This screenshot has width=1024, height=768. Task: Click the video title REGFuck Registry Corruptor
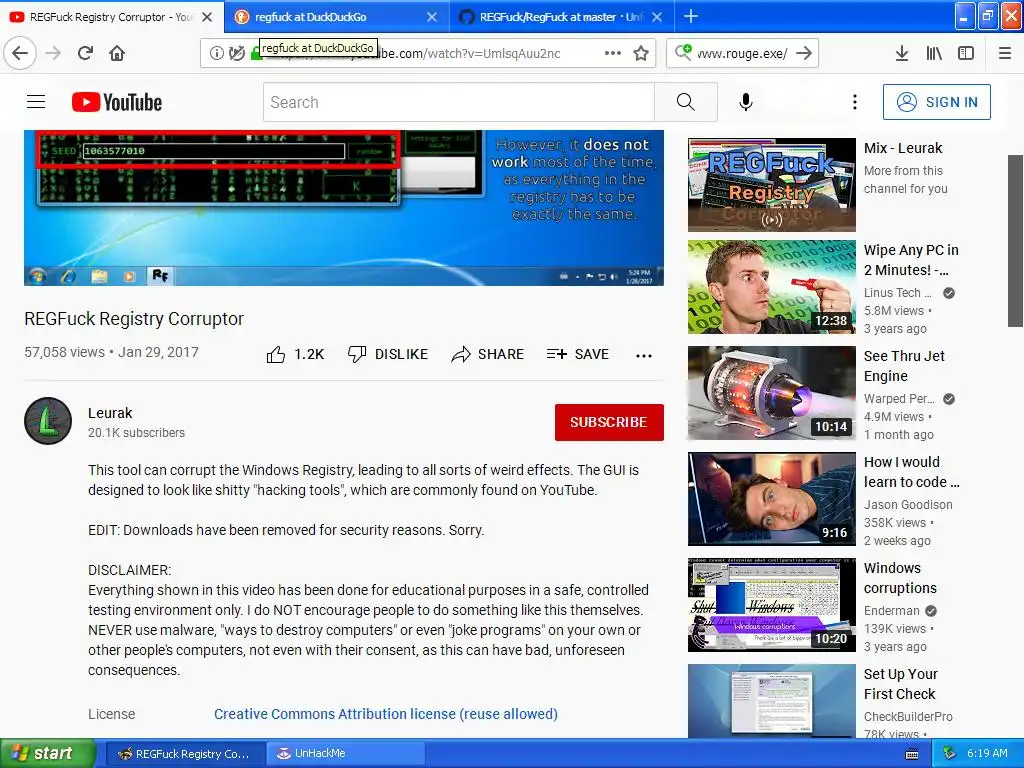point(134,319)
